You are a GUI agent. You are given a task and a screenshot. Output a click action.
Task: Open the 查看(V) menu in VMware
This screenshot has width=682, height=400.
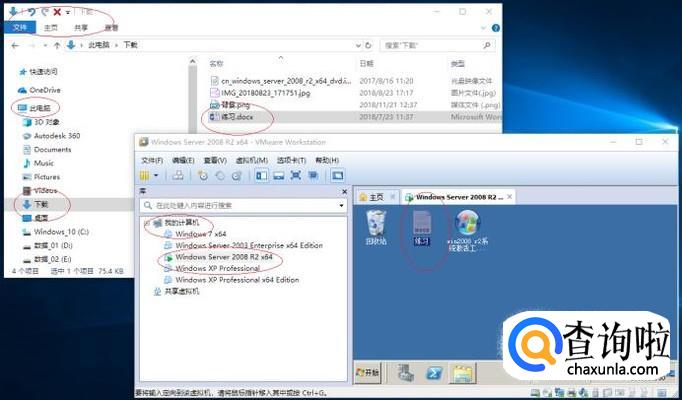click(215, 160)
